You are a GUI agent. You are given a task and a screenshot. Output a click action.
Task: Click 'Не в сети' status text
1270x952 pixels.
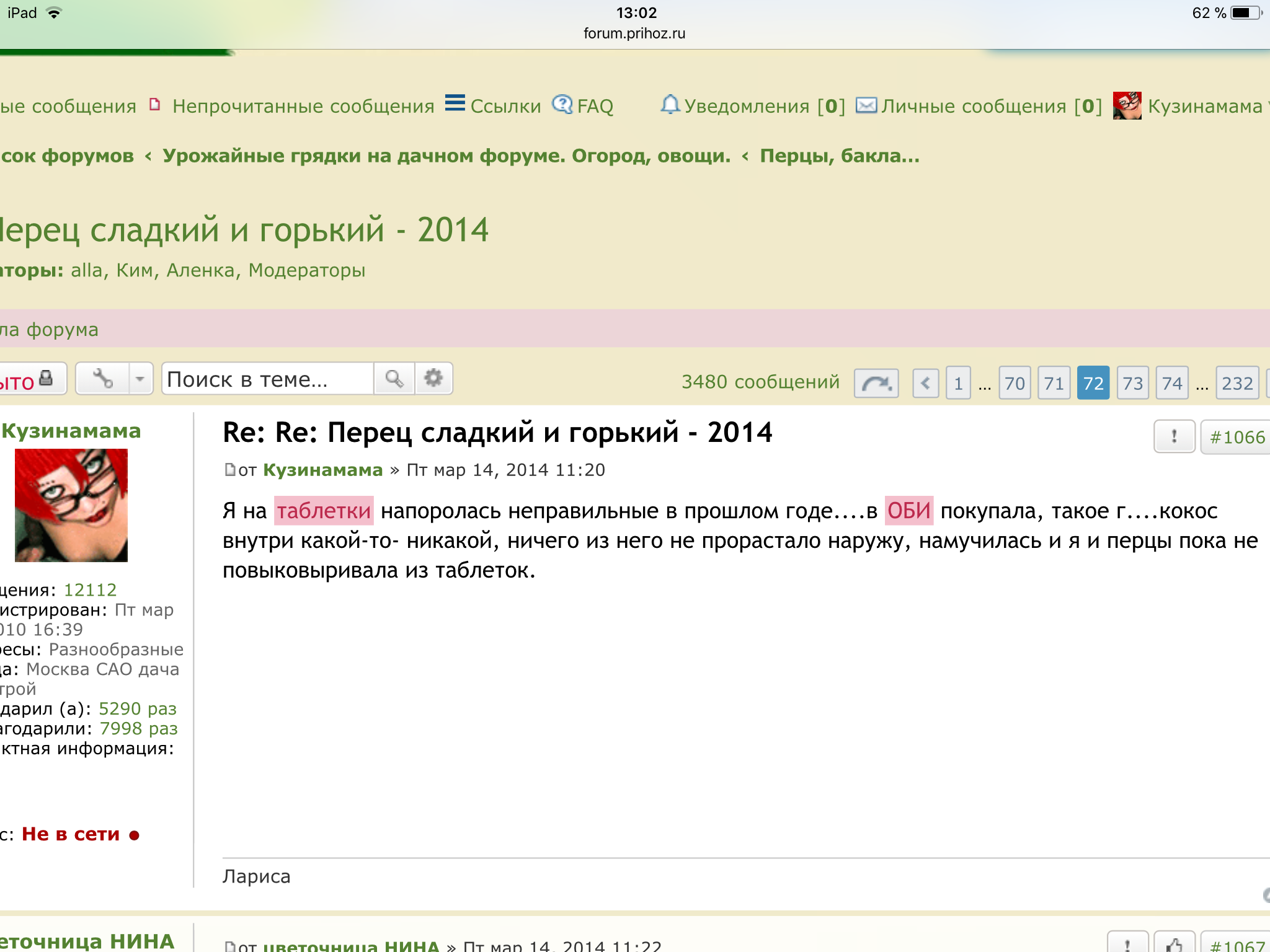pyautogui.click(x=71, y=834)
